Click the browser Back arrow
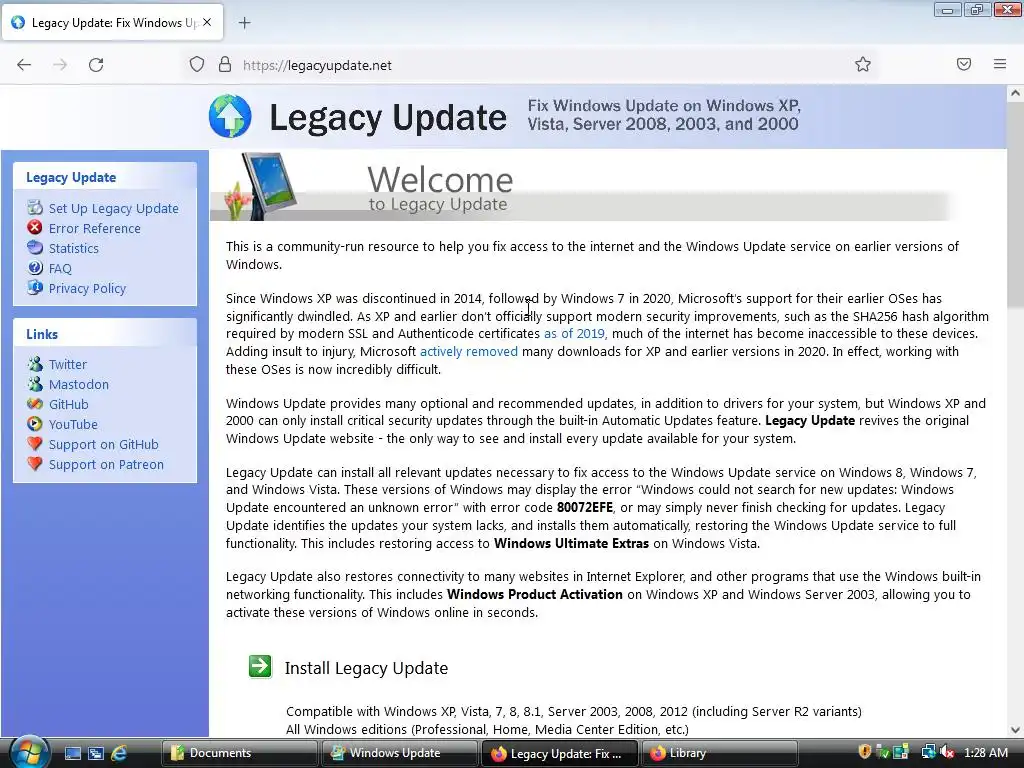Screen dimensions: 1024x768 [x=24, y=65]
